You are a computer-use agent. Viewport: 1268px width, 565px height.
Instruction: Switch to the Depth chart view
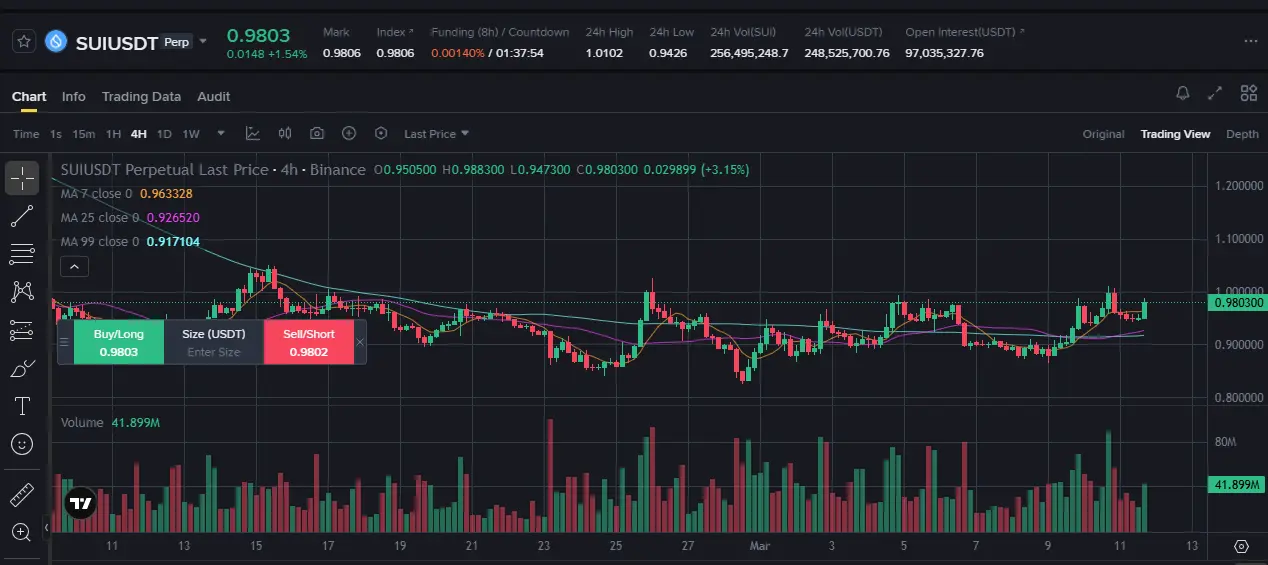click(x=1242, y=134)
